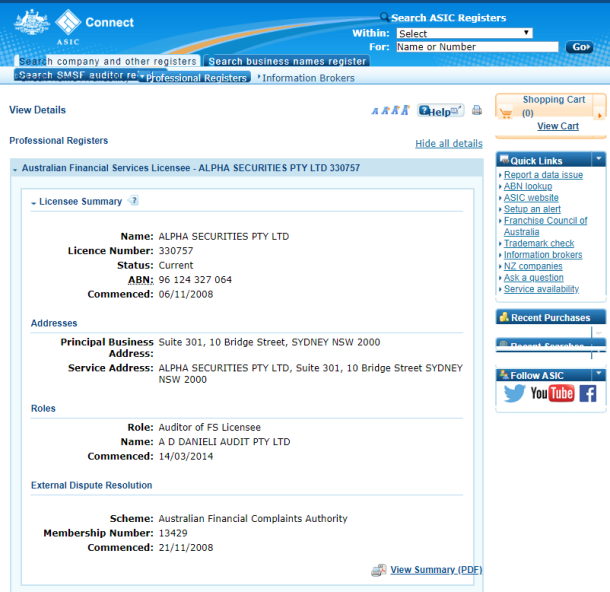
Task: Click Ask a question link
Action: 533,277
